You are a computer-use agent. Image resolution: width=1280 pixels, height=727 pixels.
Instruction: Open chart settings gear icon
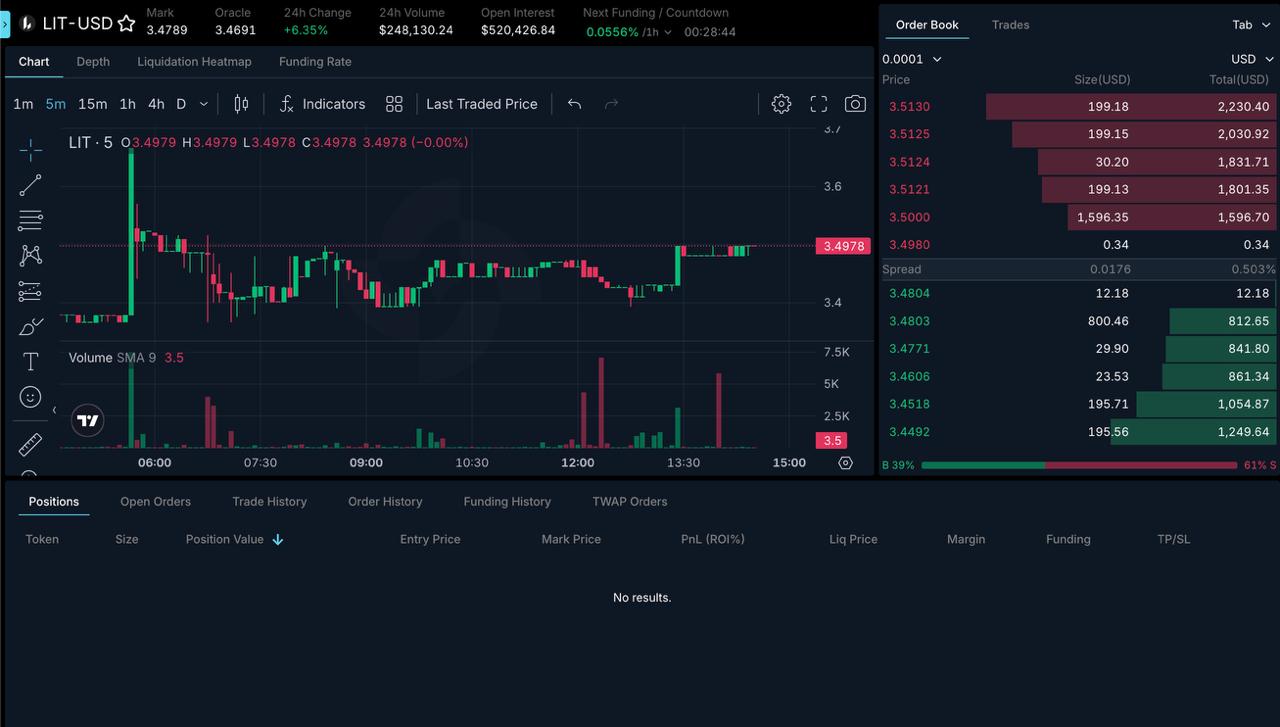781,104
